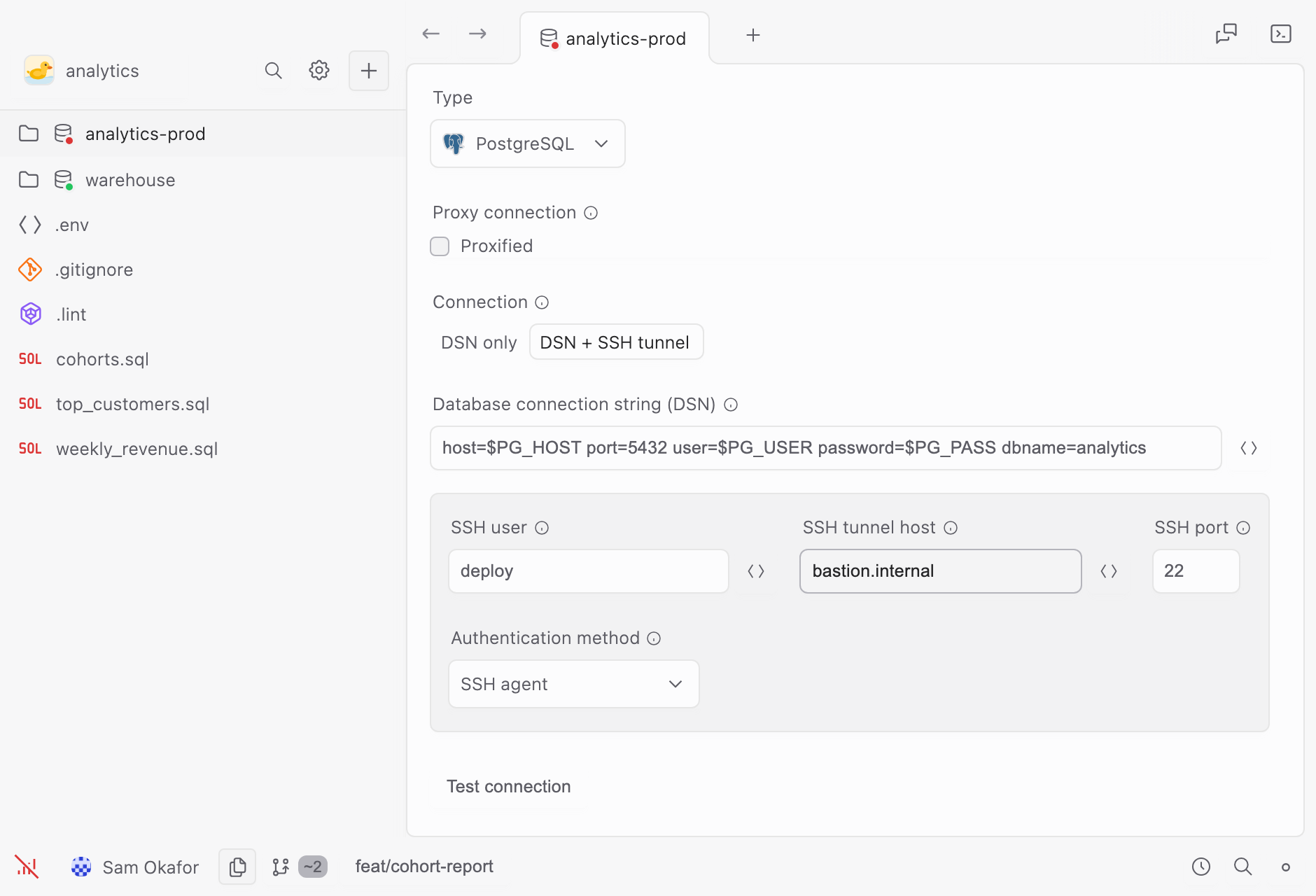Image resolution: width=1316 pixels, height=896 pixels.
Task: Show info for Database connection string
Action: point(731,405)
